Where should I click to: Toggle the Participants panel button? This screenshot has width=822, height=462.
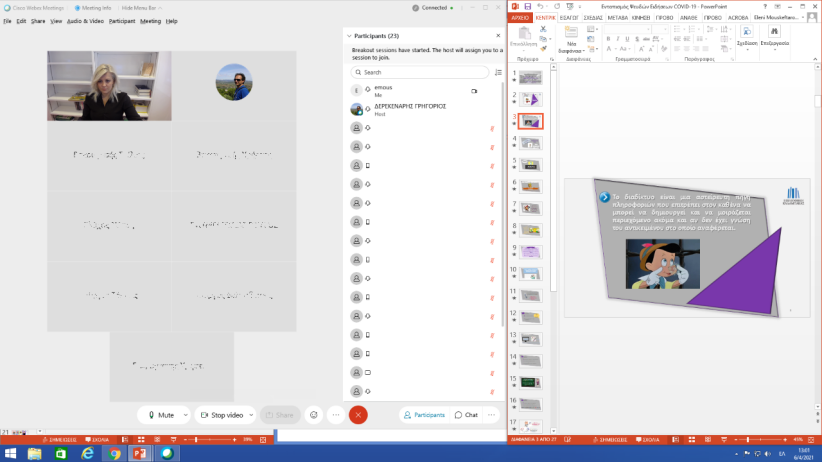[425, 415]
